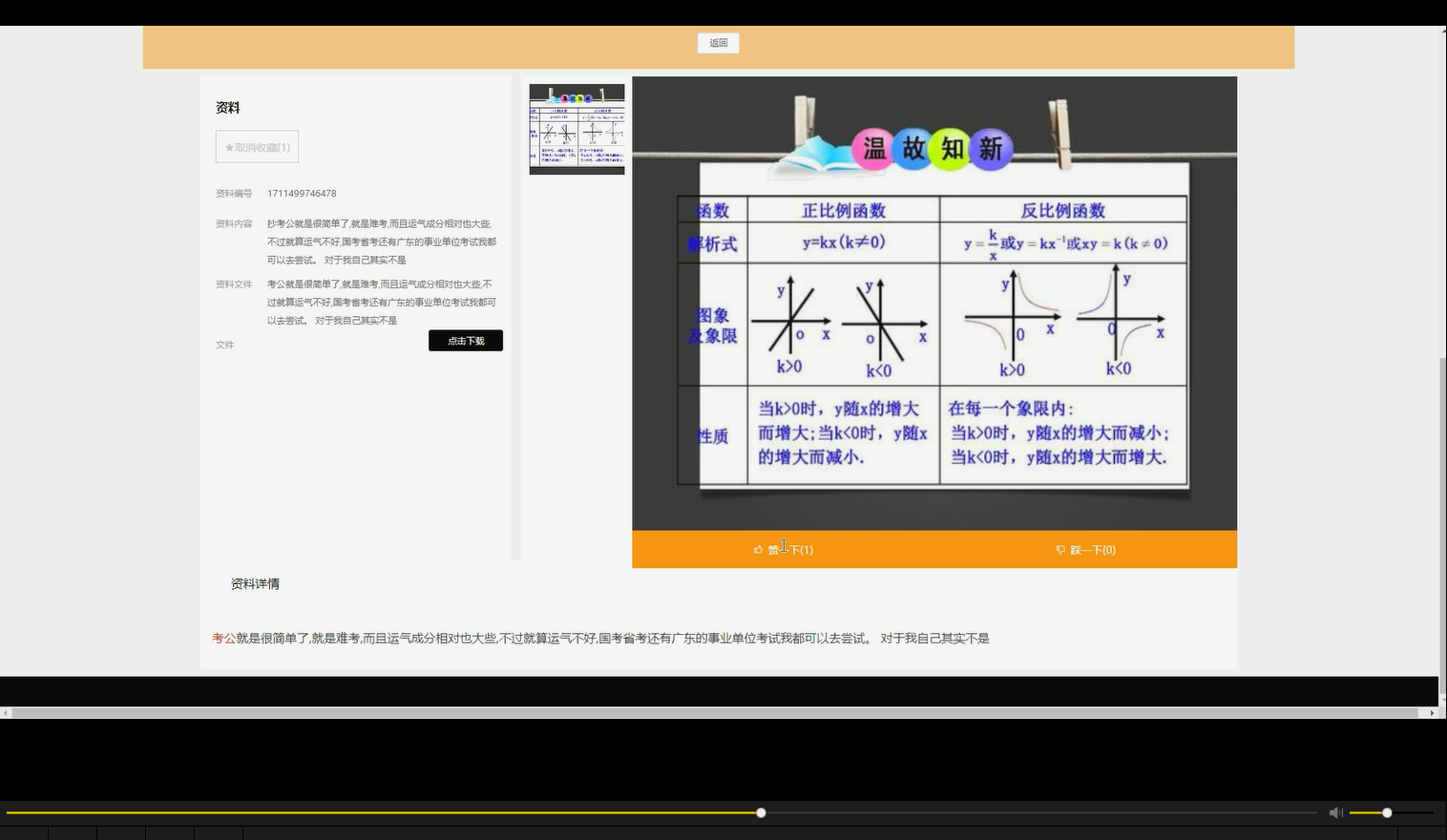This screenshot has height=840, width=1447.
Task: Mute audio via the speaker icon
Action: pyautogui.click(x=1335, y=812)
